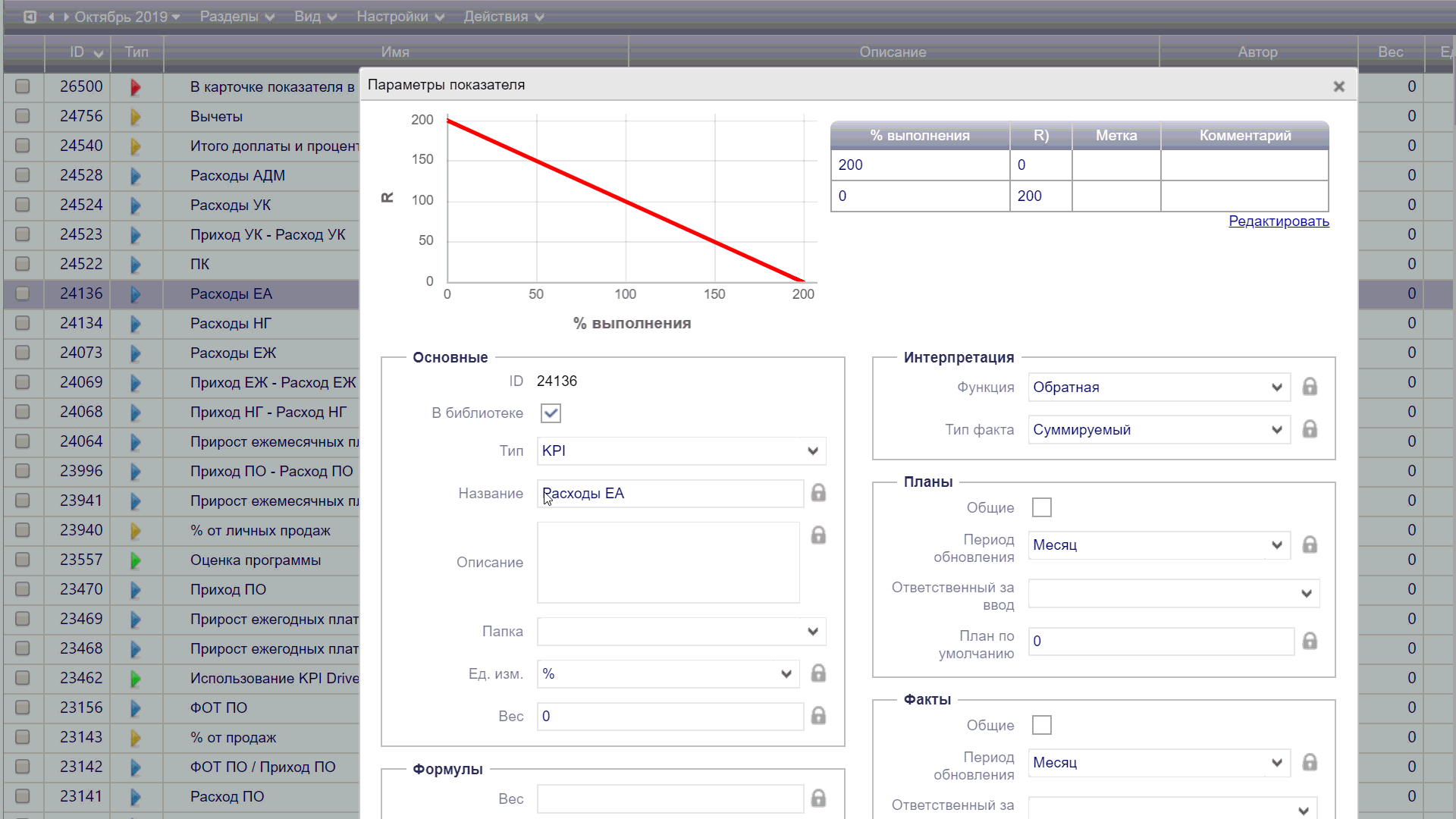Select checkbox for row 24136

click(x=23, y=293)
